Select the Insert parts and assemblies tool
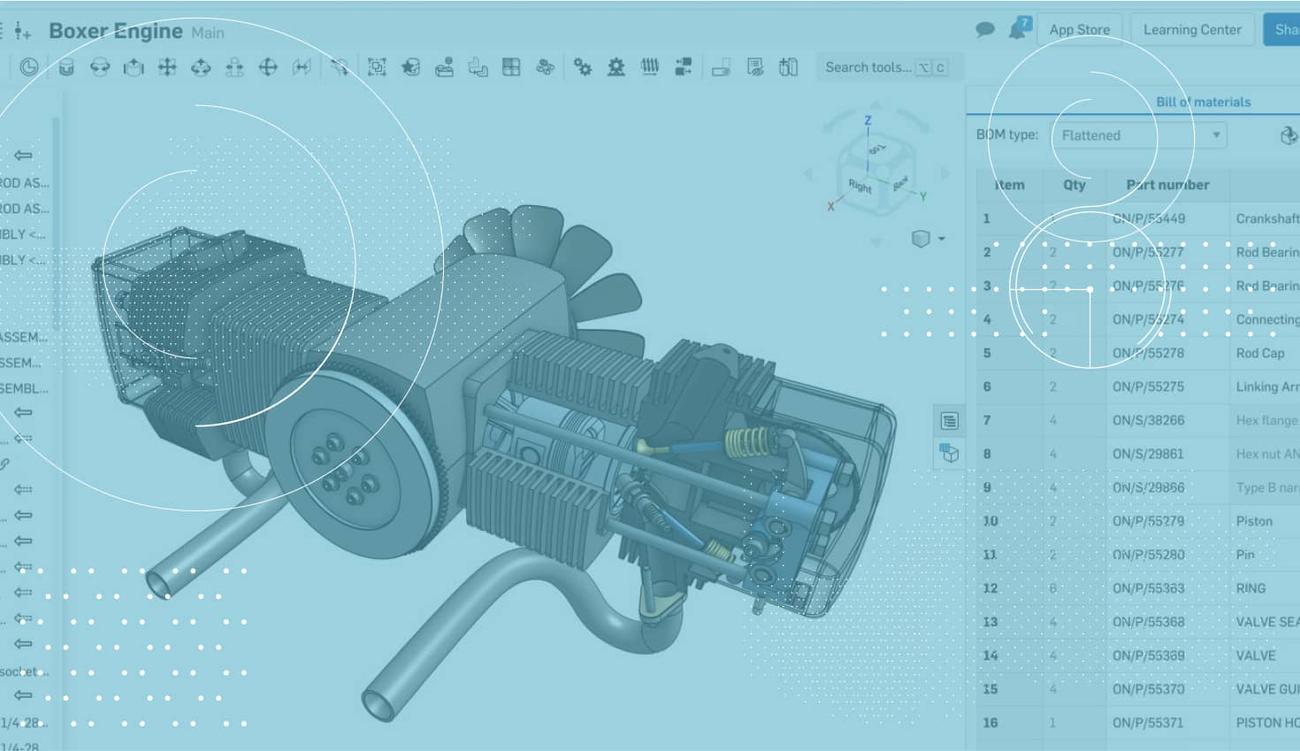 click(x=66, y=67)
